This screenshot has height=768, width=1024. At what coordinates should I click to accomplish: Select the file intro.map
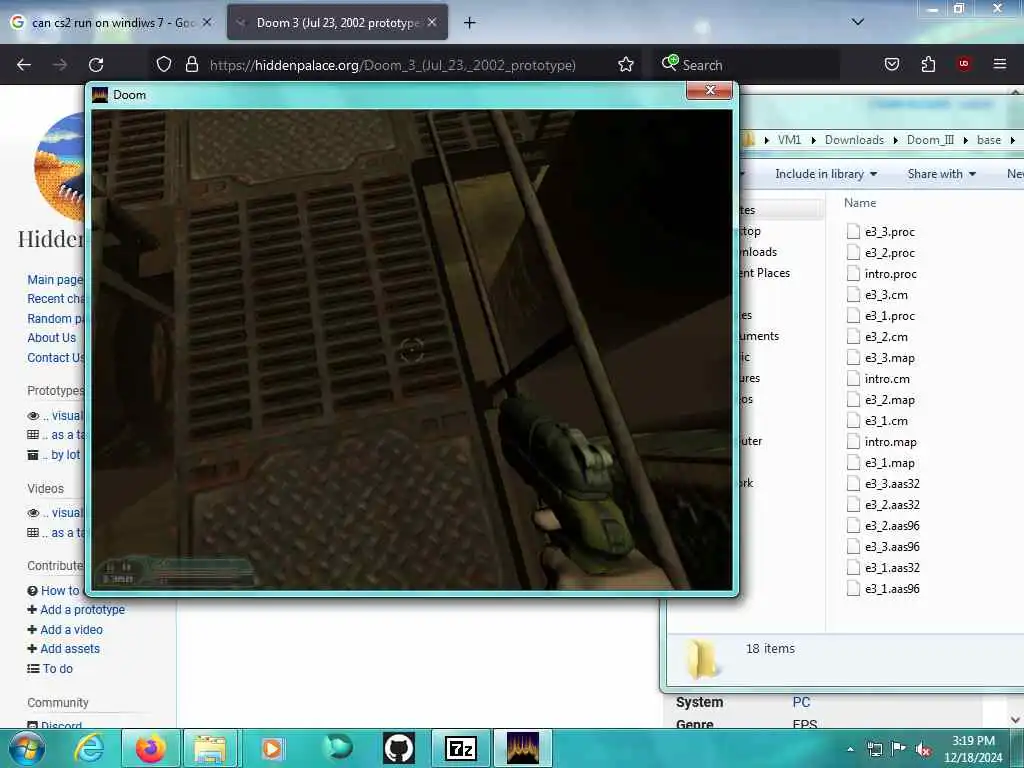point(882,442)
